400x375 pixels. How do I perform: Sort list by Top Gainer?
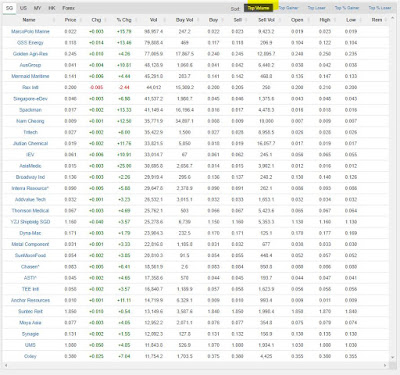coord(289,8)
